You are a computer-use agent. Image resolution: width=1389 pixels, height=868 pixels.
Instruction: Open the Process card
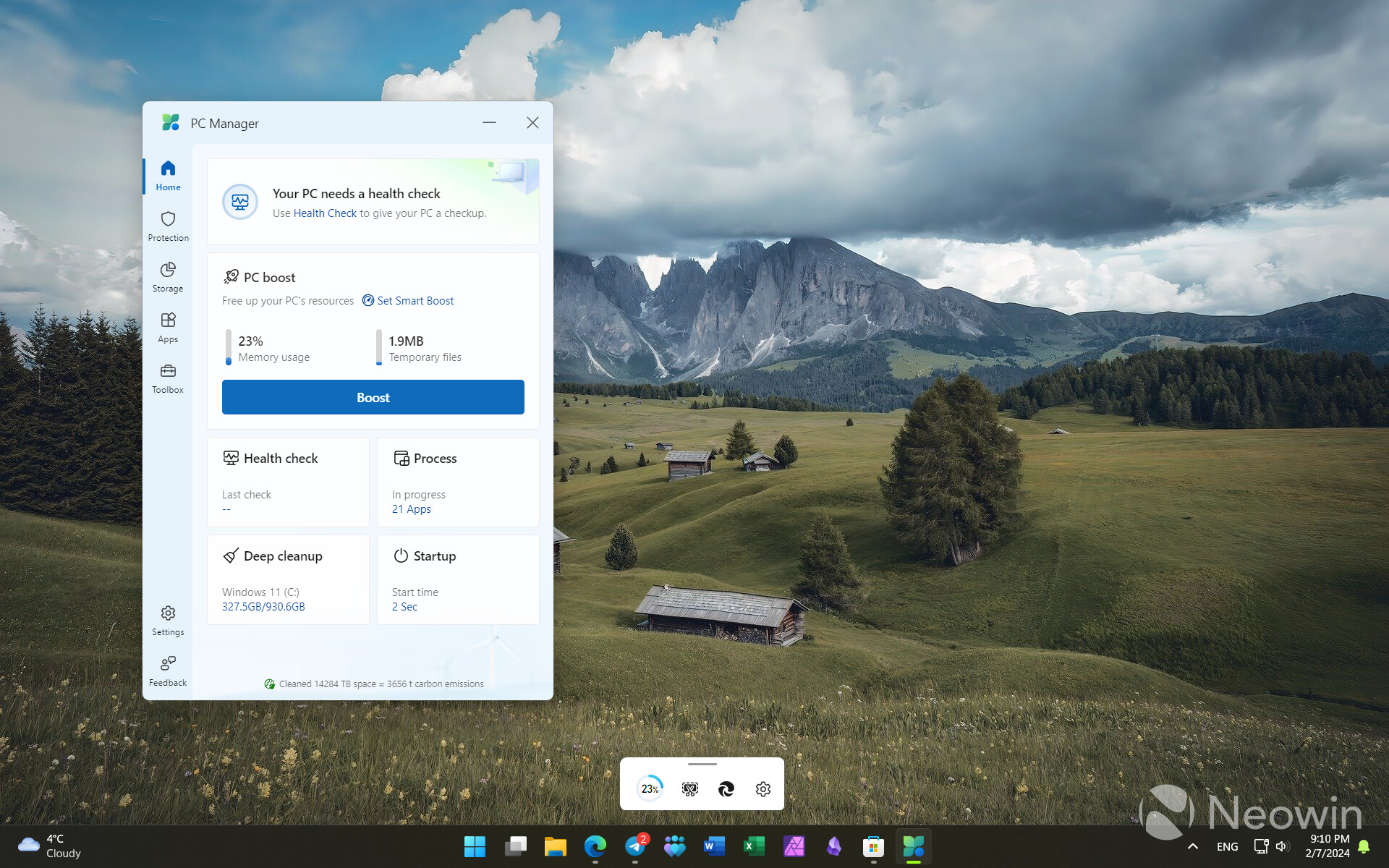(458, 482)
